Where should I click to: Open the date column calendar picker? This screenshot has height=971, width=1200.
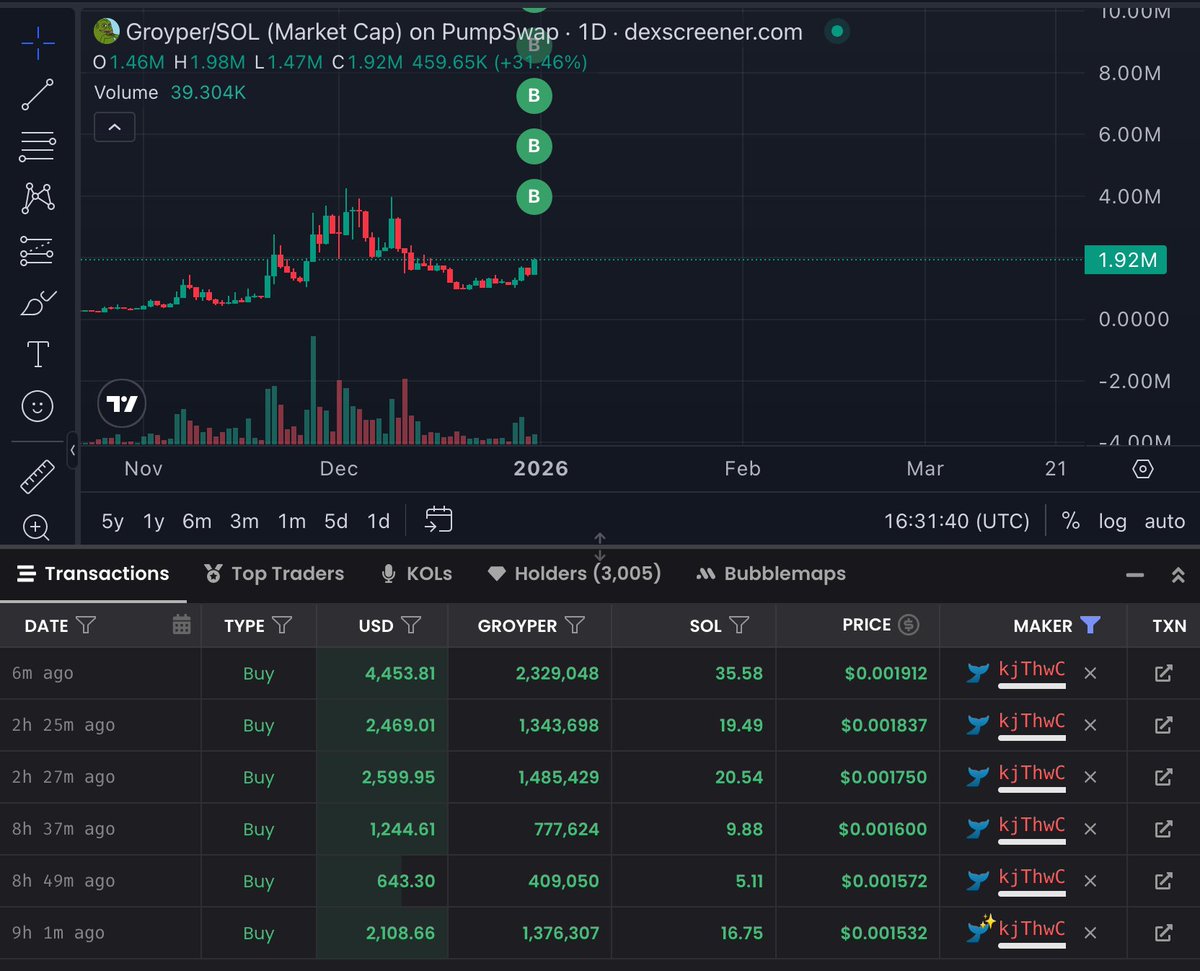[x=181, y=625]
